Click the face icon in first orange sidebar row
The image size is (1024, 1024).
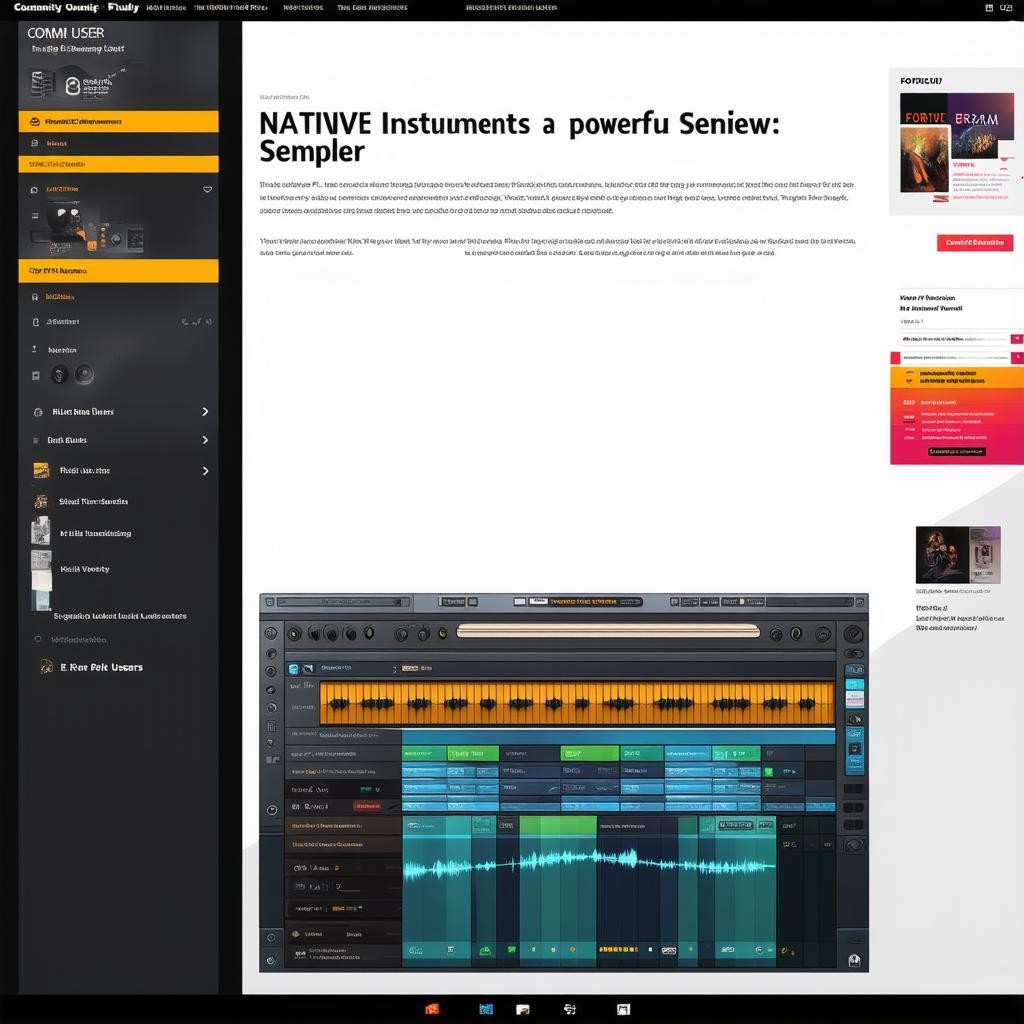point(35,122)
